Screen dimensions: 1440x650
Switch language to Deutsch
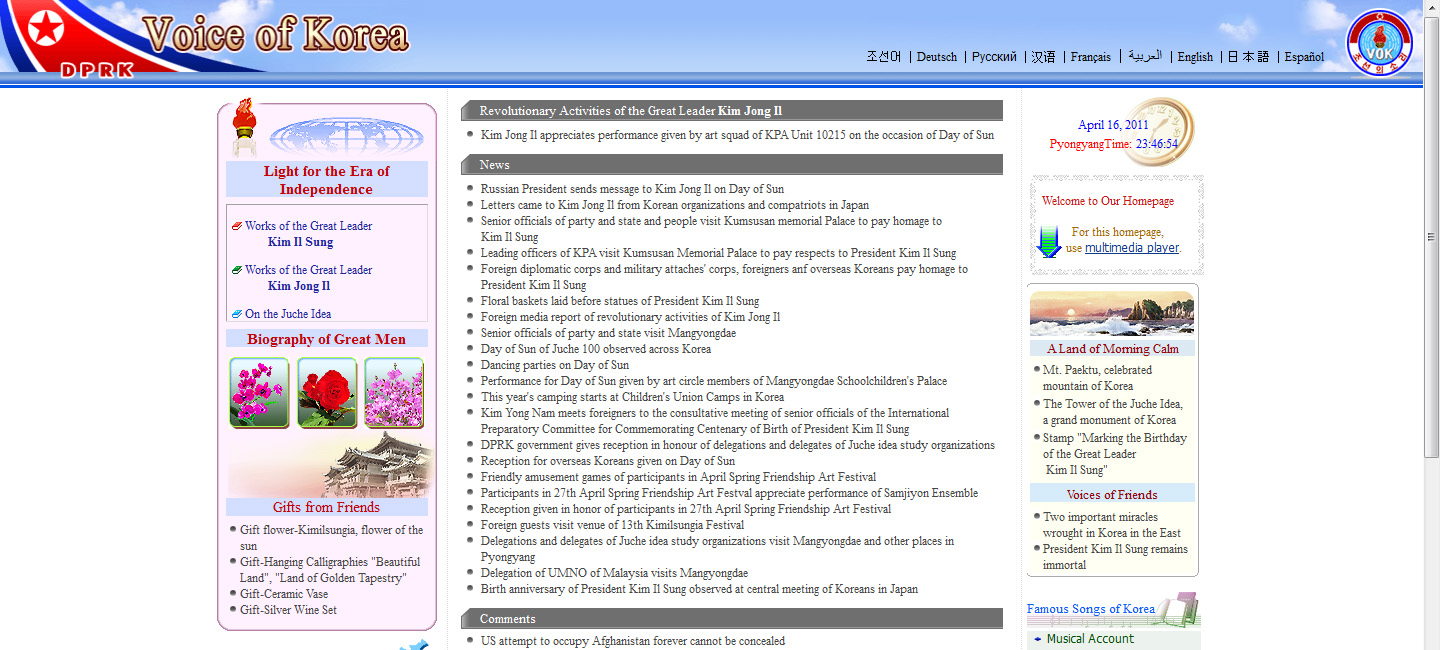coord(937,57)
